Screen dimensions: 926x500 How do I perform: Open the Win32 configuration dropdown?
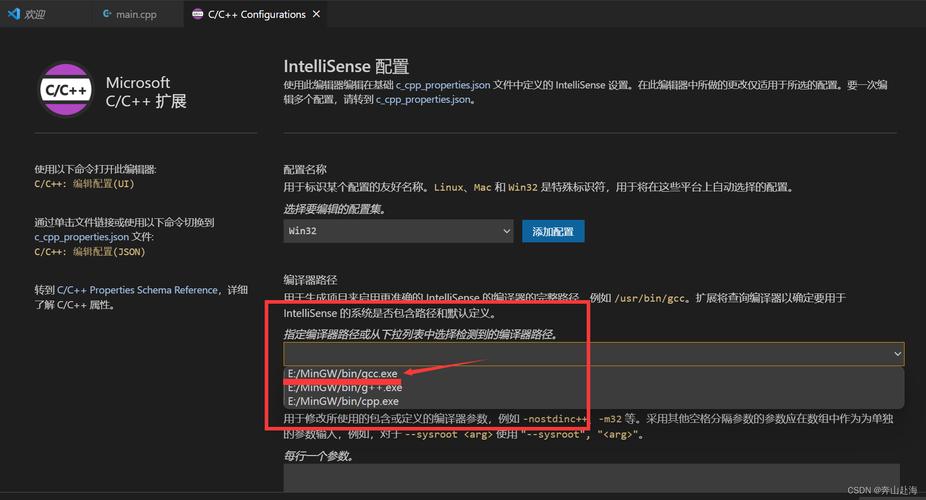pos(398,231)
